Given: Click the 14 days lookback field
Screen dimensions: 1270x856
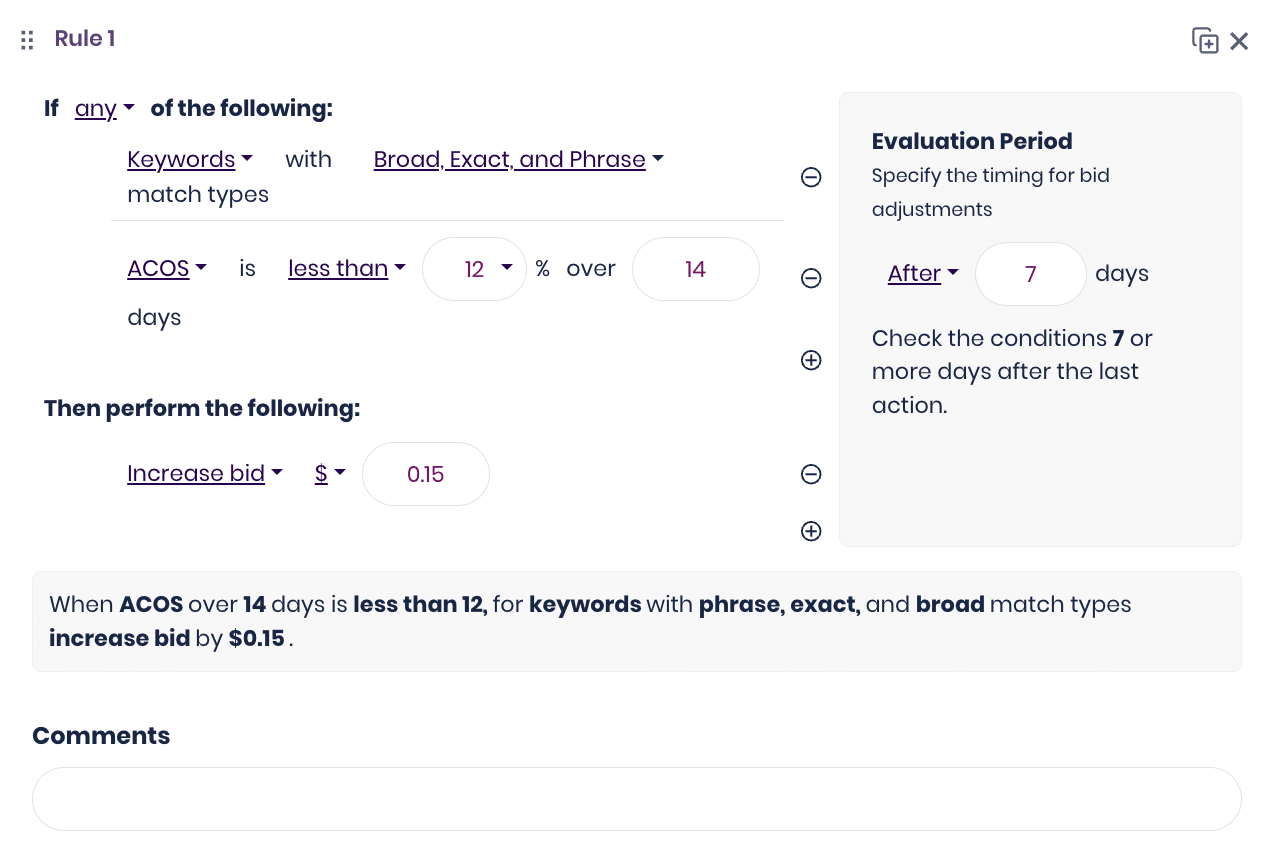Looking at the screenshot, I should pos(696,269).
